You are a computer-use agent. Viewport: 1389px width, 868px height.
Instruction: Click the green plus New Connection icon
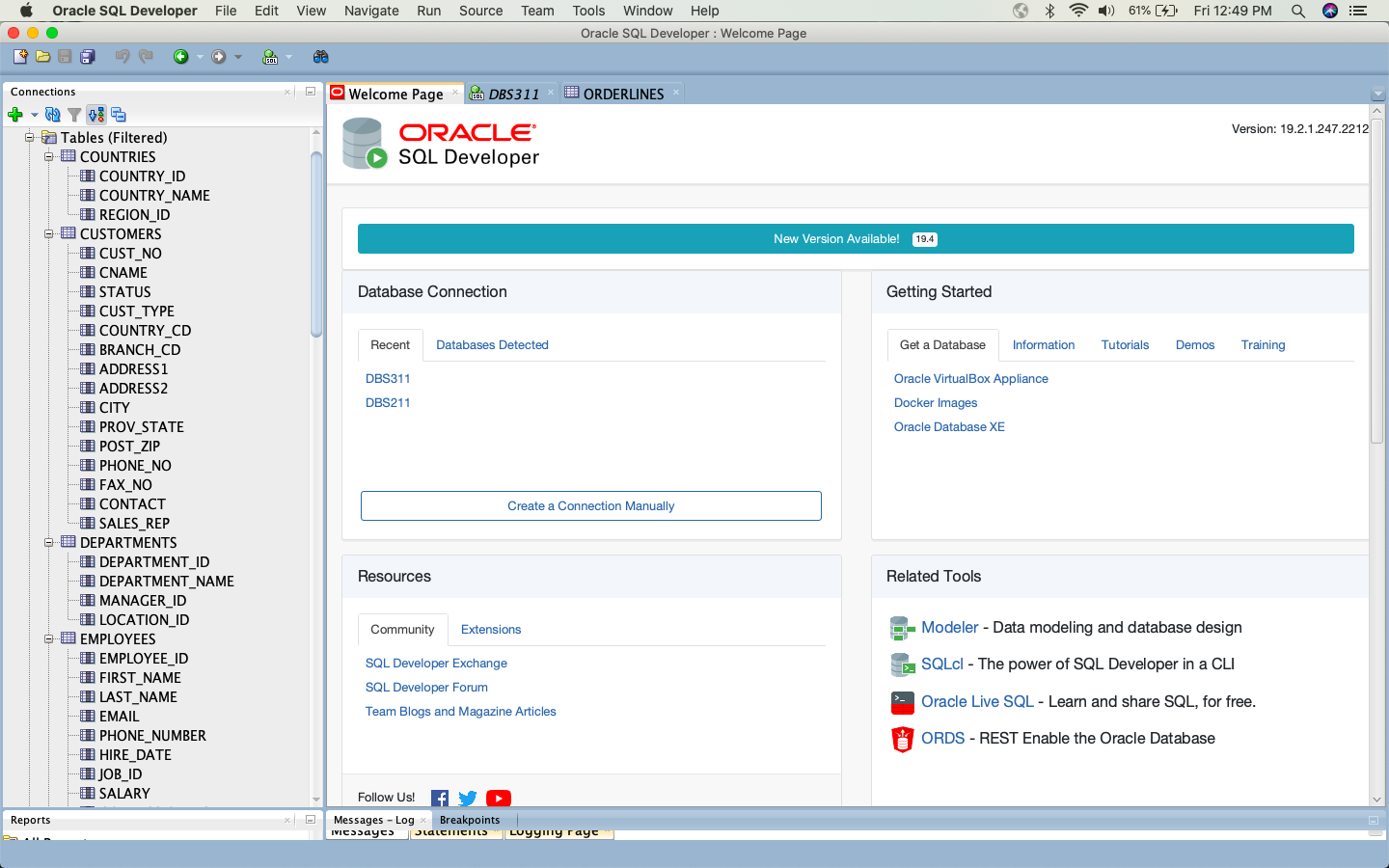tap(15, 115)
